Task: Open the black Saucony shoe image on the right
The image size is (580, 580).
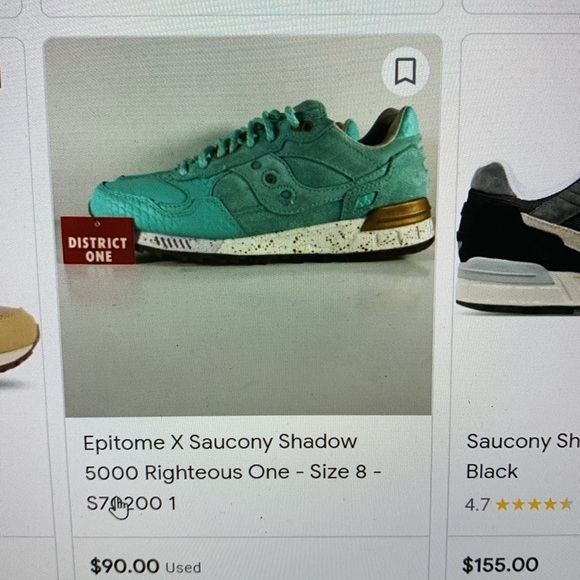Action: 518,237
